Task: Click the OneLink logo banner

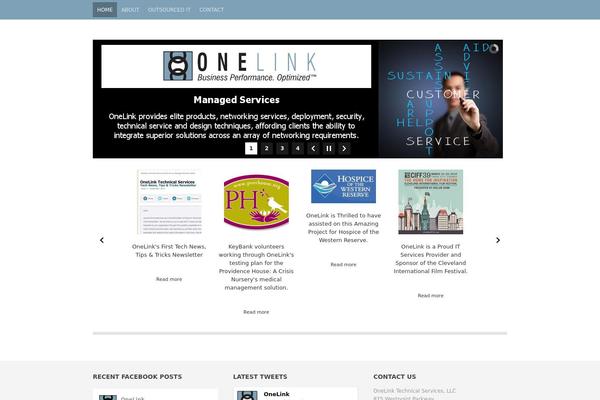Action: [x=236, y=66]
